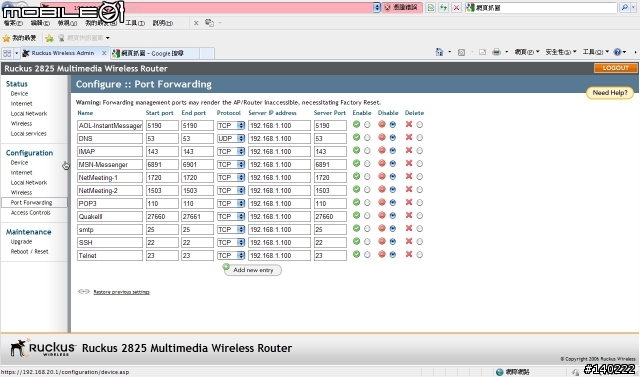Click Server Port field for smtp

click(x=330, y=230)
